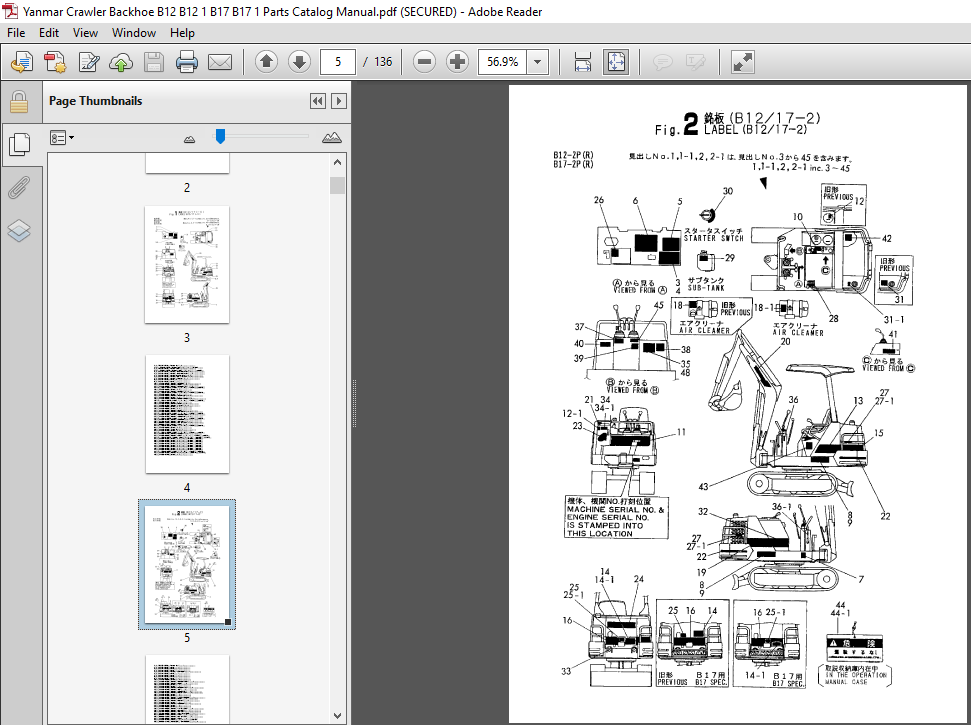Zoom out with minus button

(x=424, y=61)
